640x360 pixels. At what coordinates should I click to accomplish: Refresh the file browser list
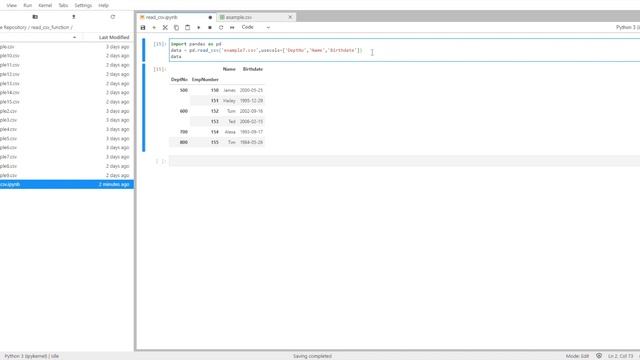[113, 17]
